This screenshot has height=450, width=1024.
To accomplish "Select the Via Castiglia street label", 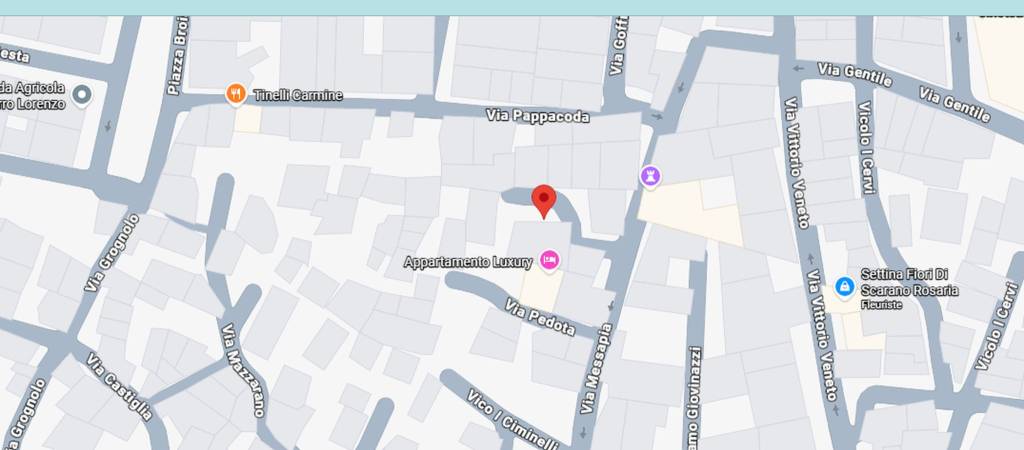I will coord(120,387).
